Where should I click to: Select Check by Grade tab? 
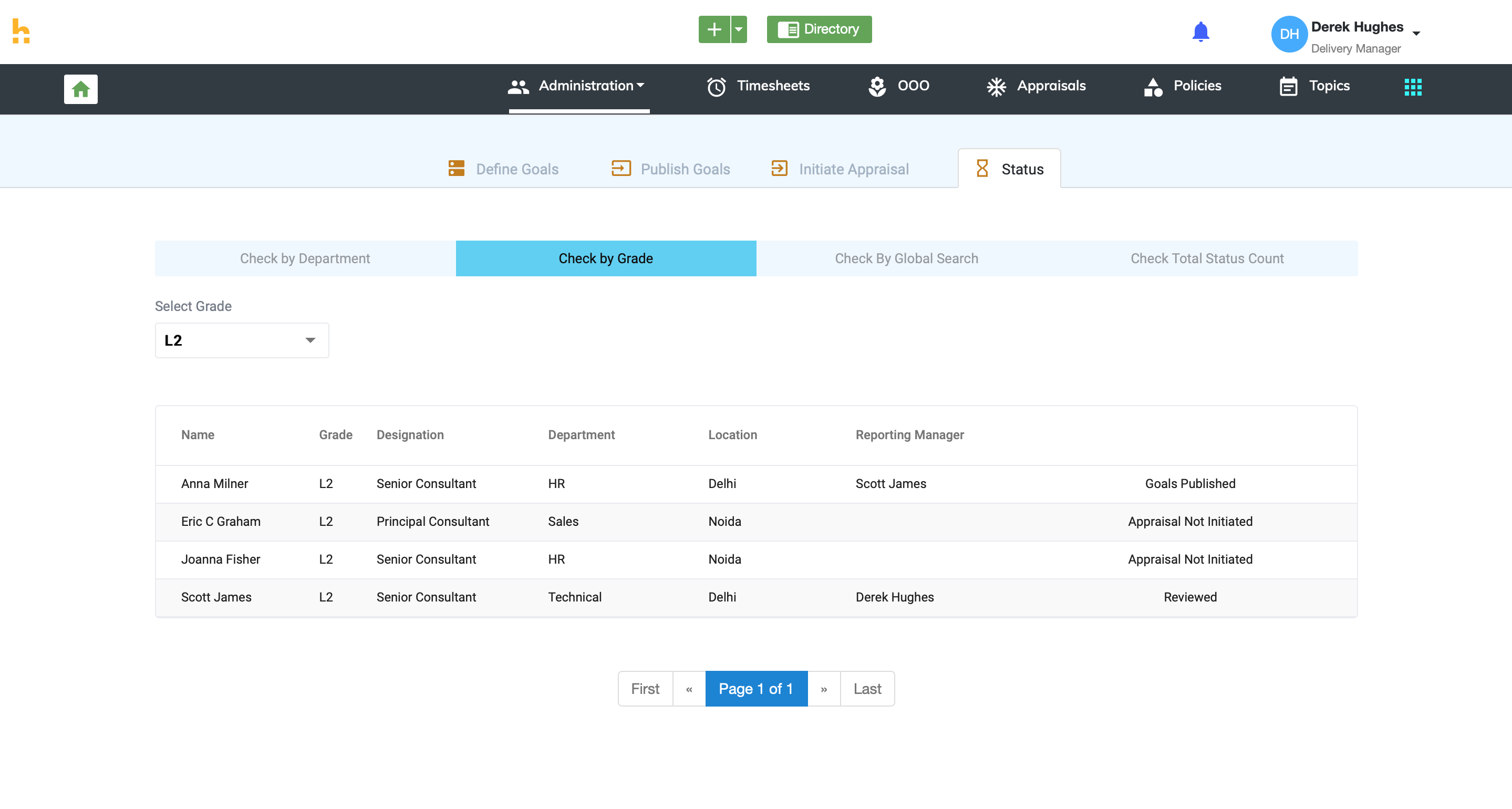[x=606, y=258]
